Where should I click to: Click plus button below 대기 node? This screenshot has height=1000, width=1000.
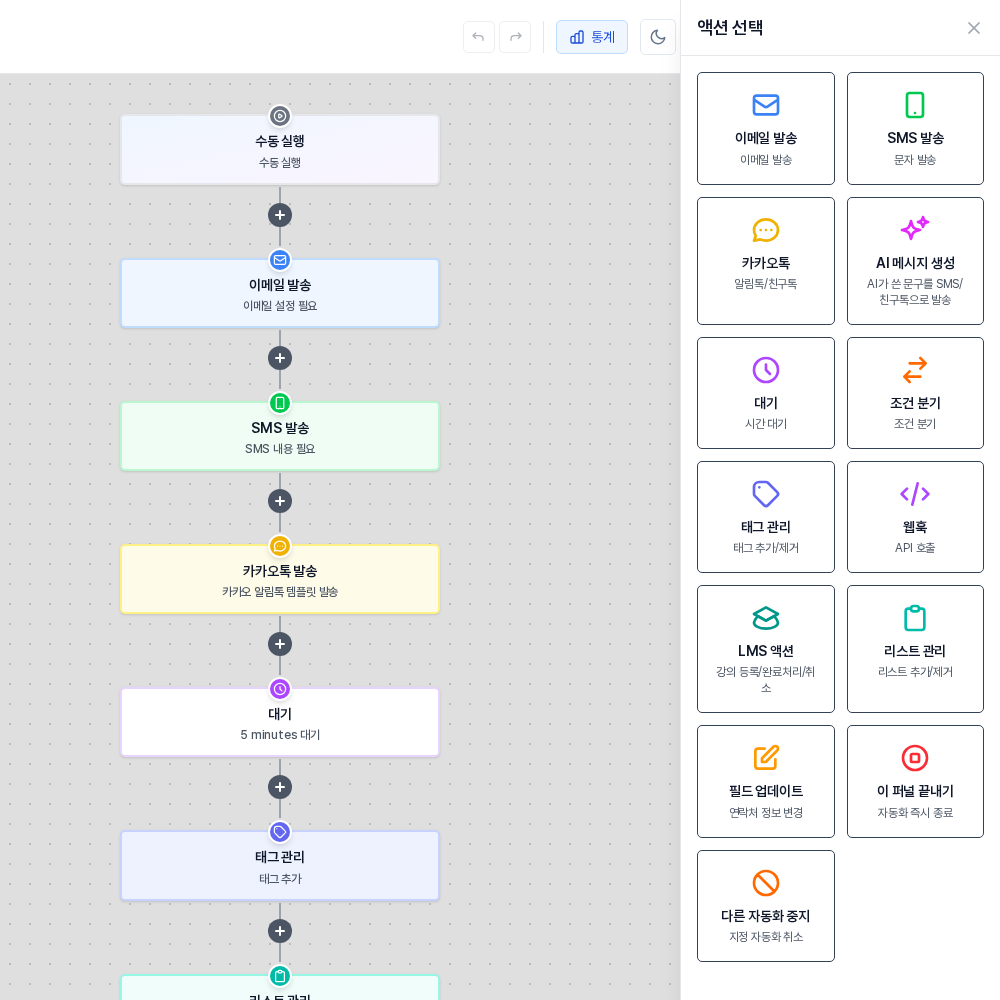(x=280, y=787)
